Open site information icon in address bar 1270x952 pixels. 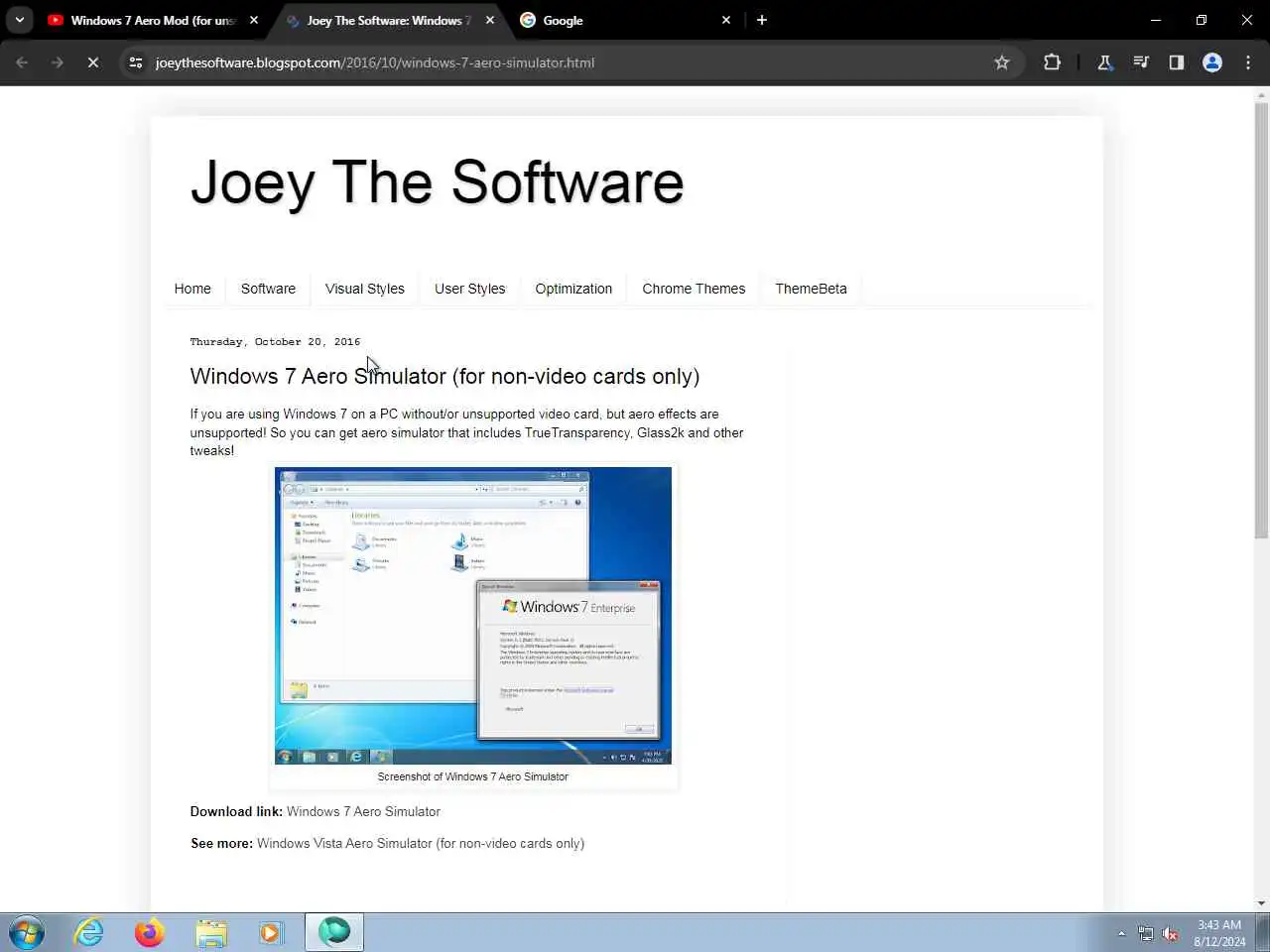coord(136,62)
